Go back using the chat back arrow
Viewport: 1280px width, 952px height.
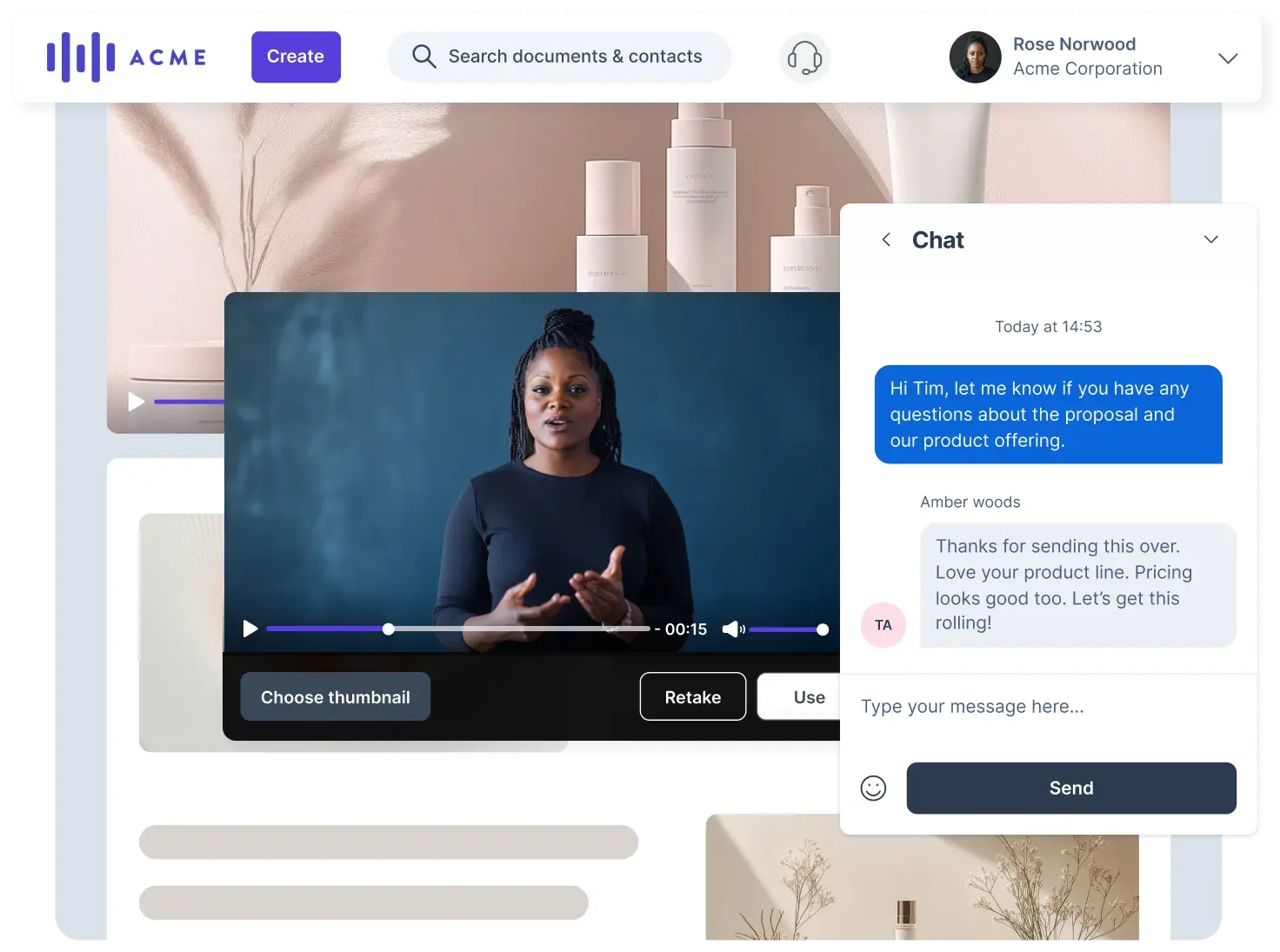pos(886,239)
